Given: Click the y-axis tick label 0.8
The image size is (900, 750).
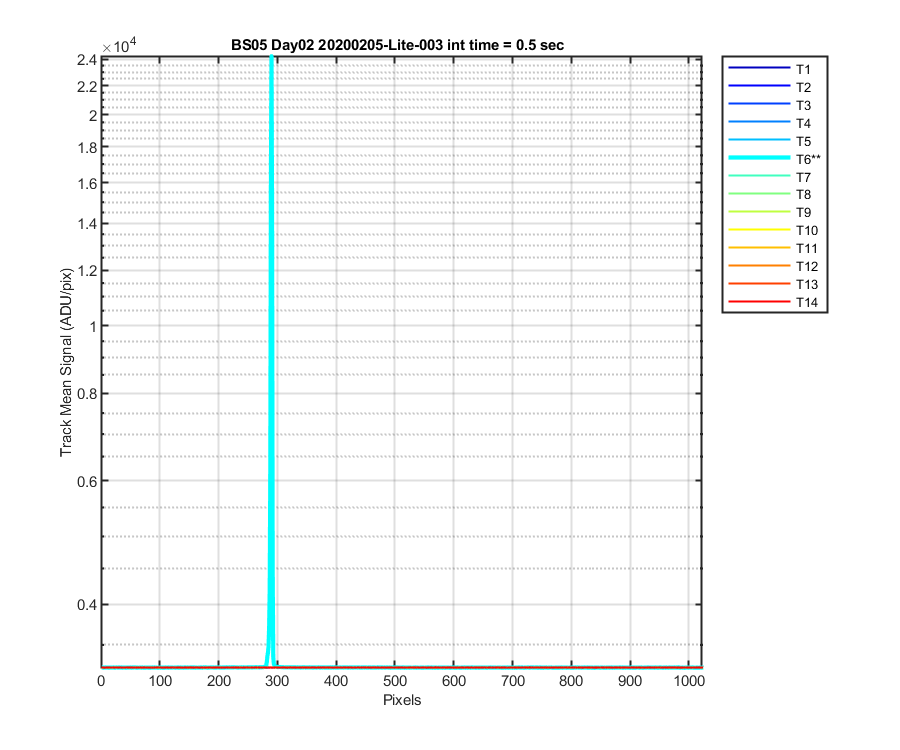Looking at the screenshot, I should click(87, 394).
